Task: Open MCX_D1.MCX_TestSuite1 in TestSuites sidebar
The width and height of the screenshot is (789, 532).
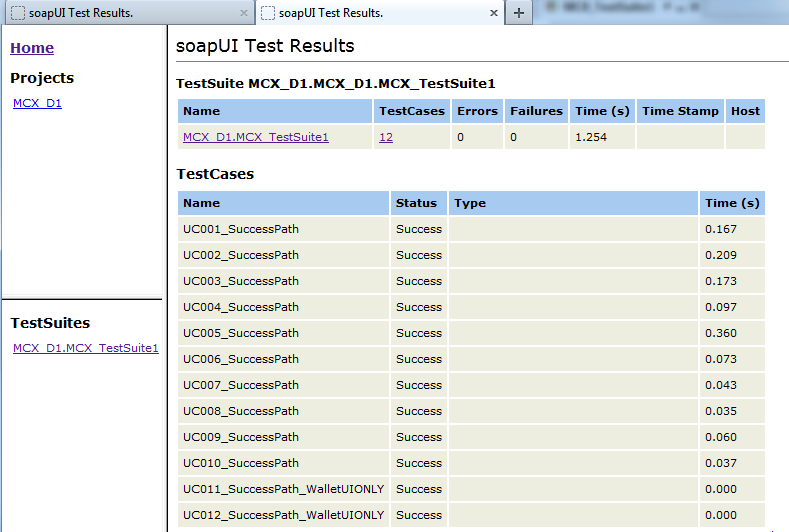Action: [86, 348]
